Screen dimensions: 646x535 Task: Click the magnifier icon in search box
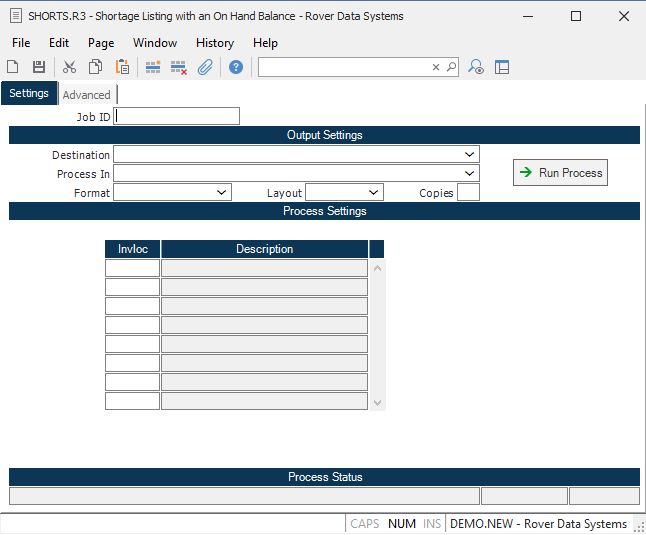(451, 67)
